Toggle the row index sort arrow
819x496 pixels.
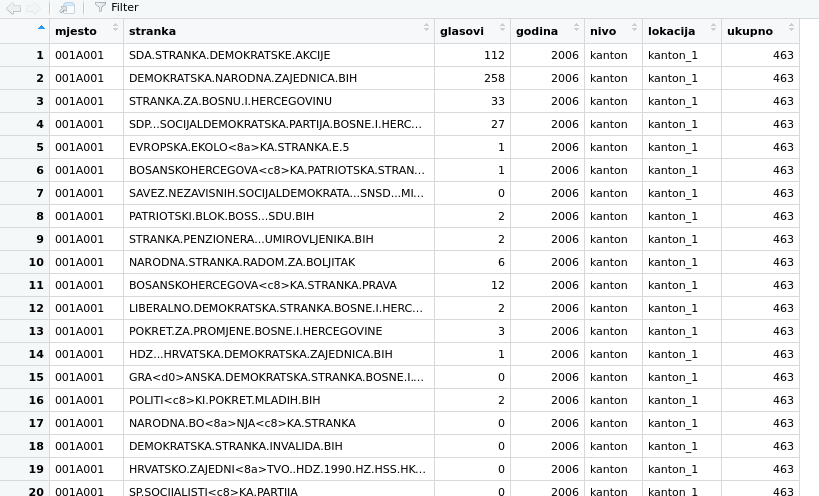tap(41, 27)
